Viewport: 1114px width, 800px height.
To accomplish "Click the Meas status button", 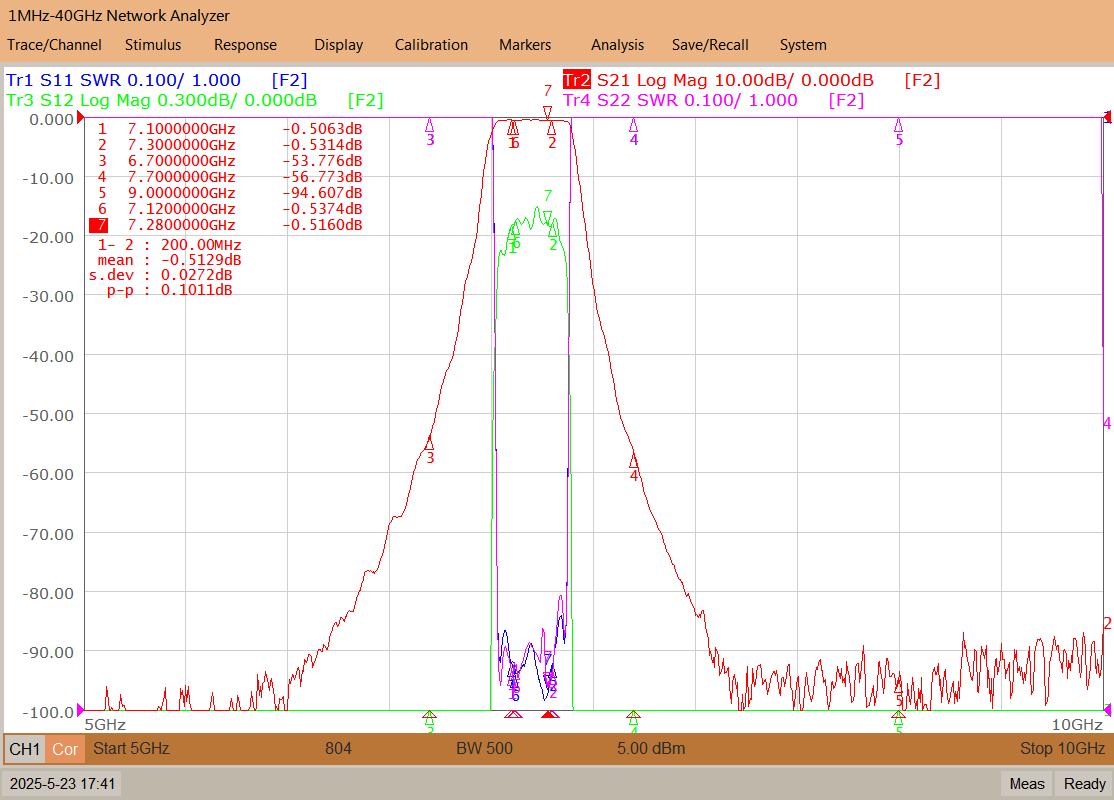I will (x=1027, y=784).
